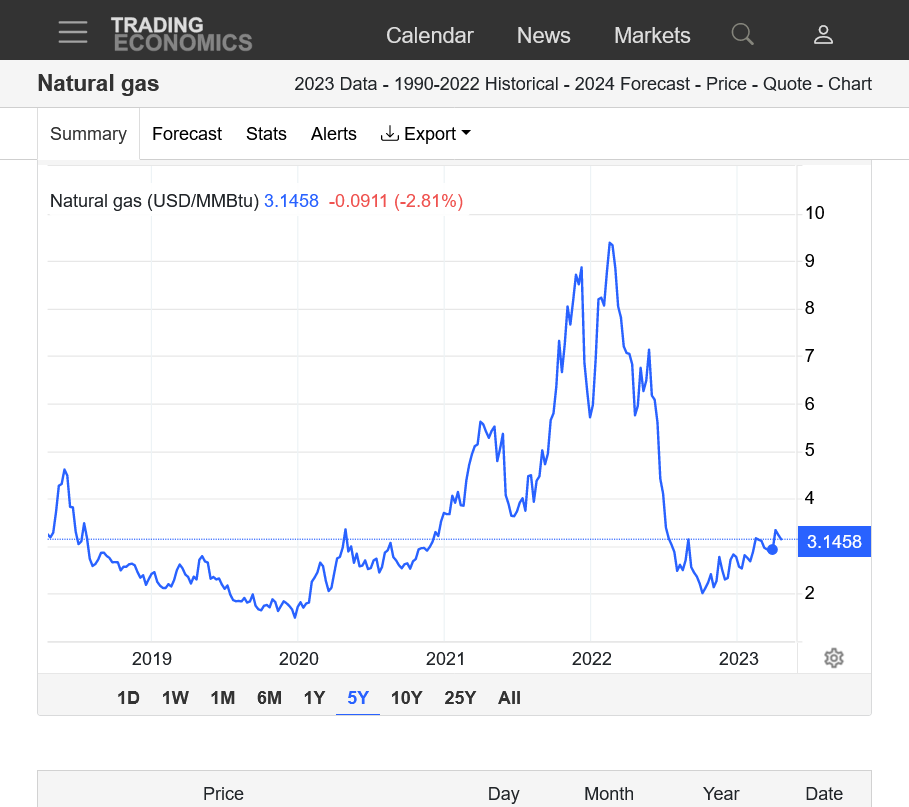This screenshot has height=807, width=909.
Task: Click the 3.1458 price label on axis
Action: (x=834, y=542)
